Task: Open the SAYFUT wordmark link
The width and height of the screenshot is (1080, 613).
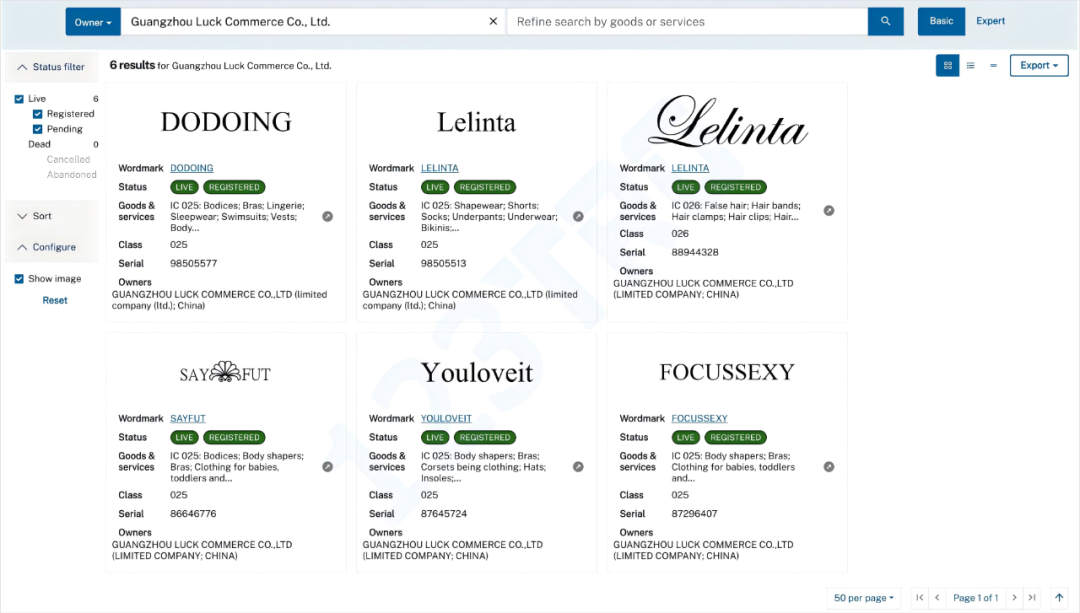Action: pyautogui.click(x=187, y=419)
